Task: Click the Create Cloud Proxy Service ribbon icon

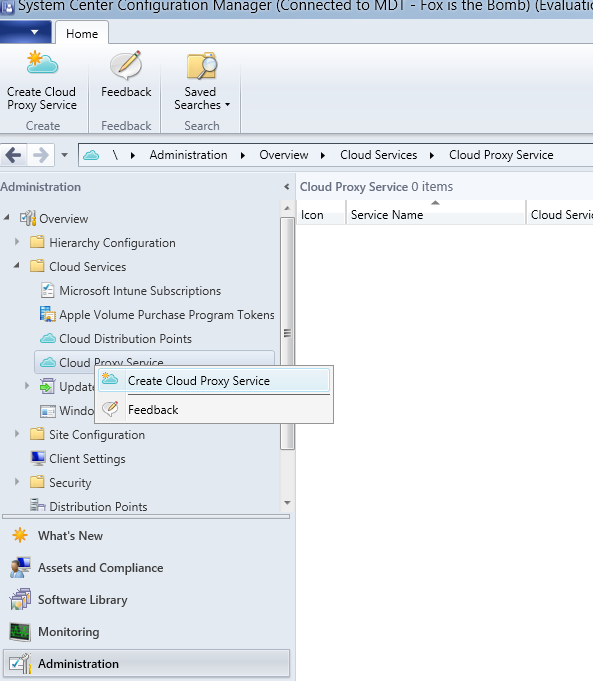Action: (x=42, y=63)
